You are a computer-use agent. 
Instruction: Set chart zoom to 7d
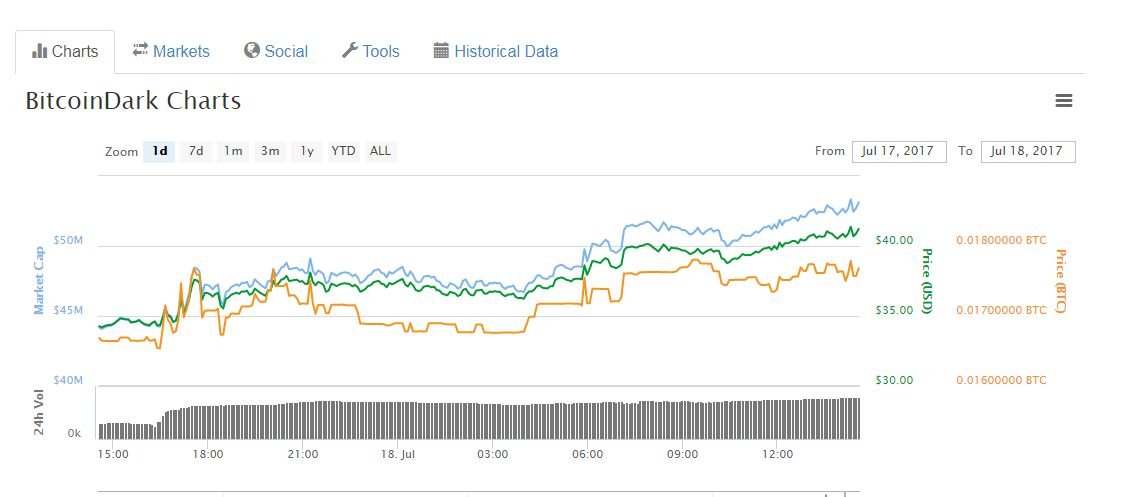point(196,151)
